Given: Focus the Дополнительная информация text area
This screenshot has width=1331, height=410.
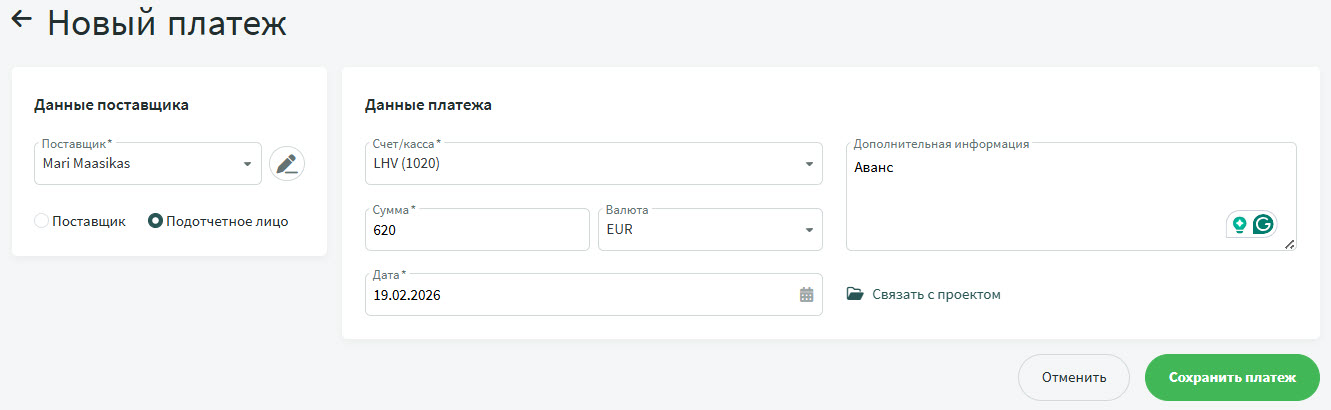Looking at the screenshot, I should click(1040, 200).
